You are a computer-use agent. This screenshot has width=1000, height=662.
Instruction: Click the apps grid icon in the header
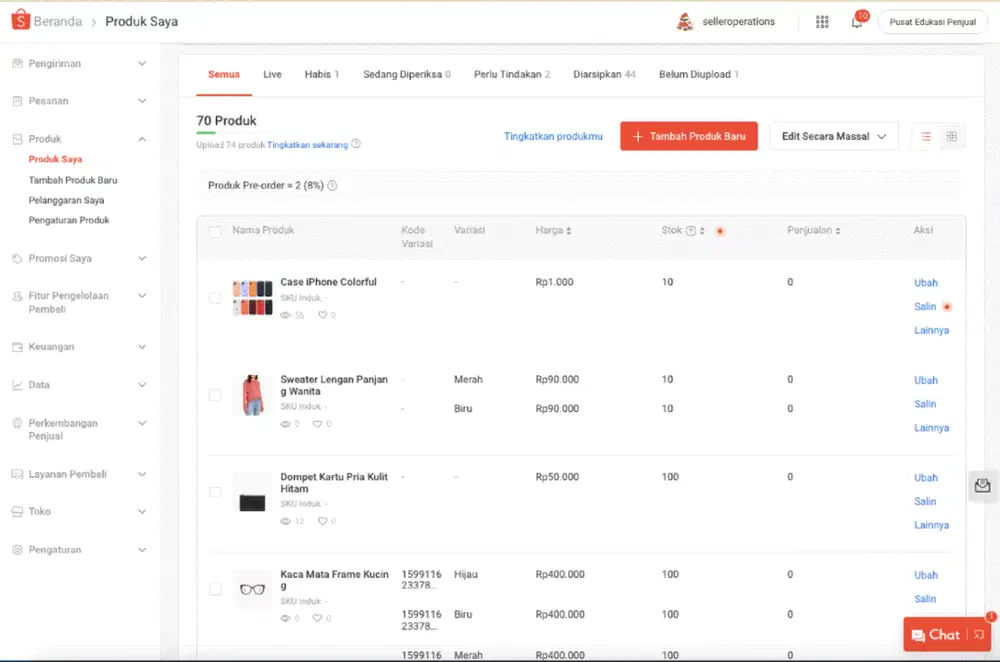tap(822, 20)
